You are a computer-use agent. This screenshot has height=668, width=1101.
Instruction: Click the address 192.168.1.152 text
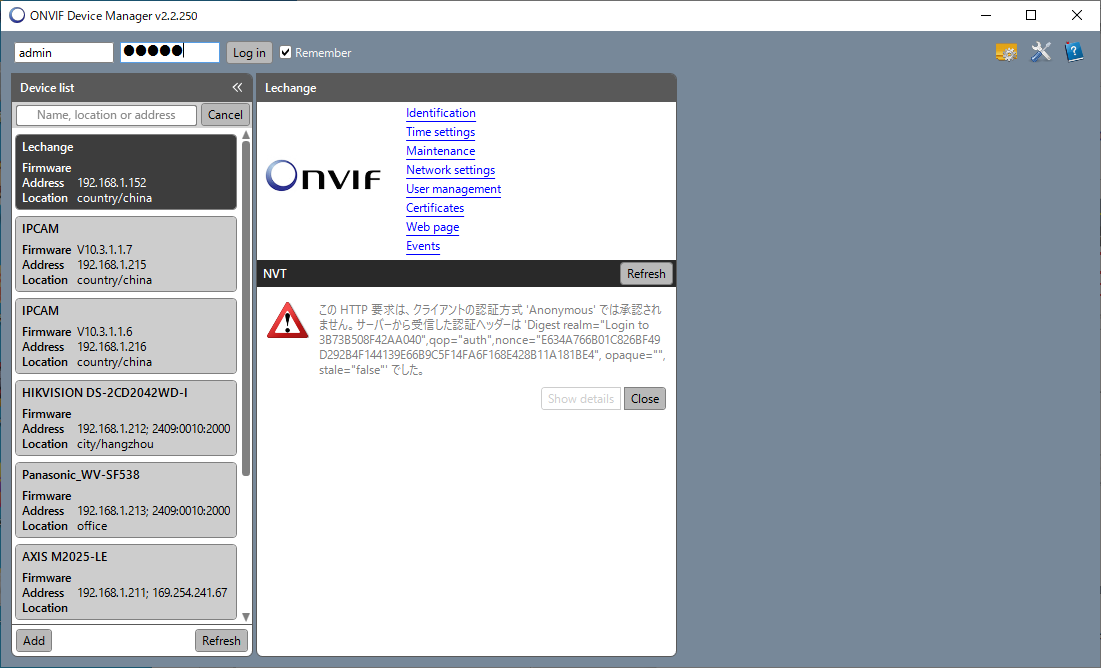pyautogui.click(x=112, y=183)
